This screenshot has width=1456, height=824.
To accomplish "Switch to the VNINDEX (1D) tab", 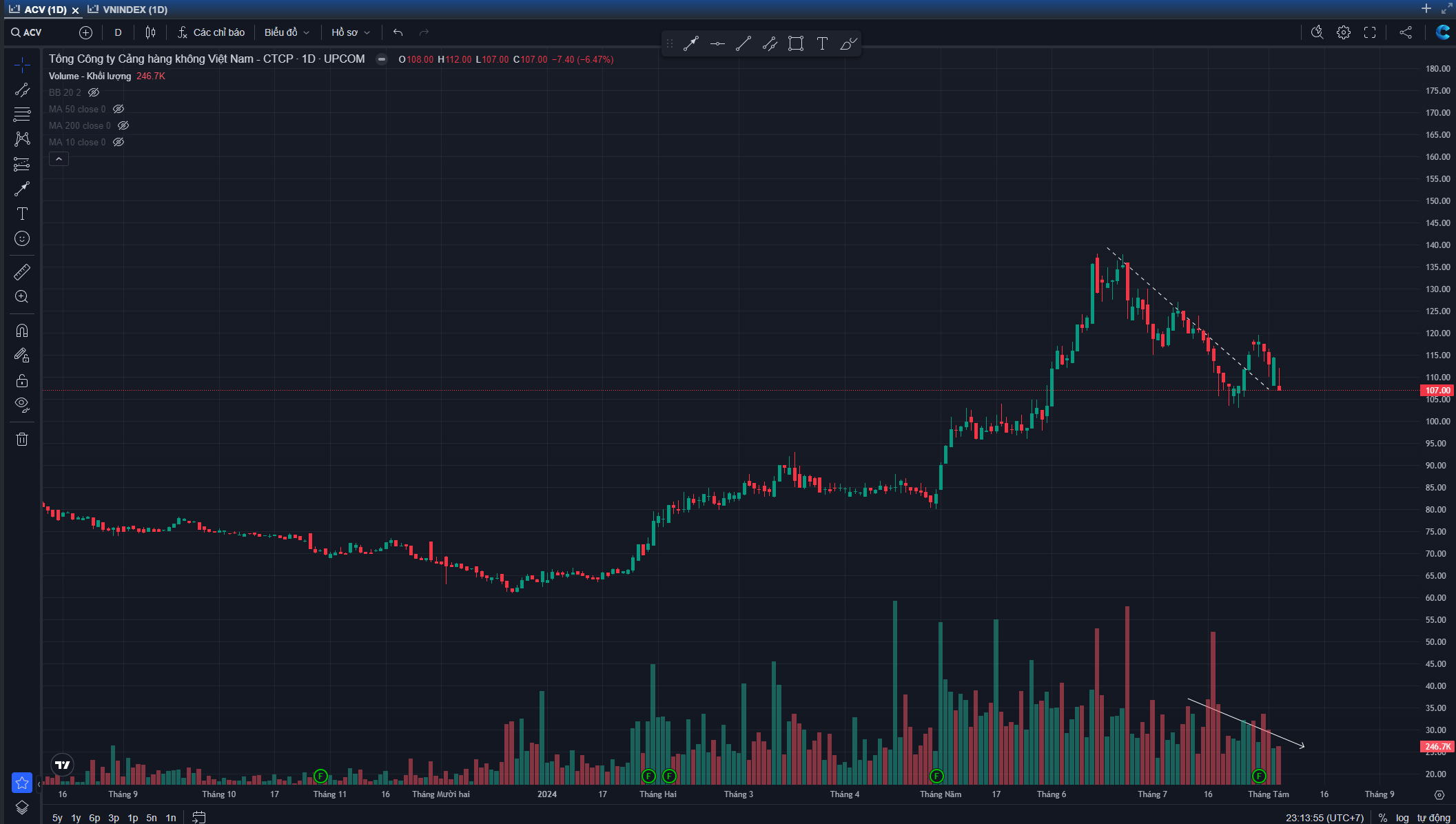I will pyautogui.click(x=134, y=10).
